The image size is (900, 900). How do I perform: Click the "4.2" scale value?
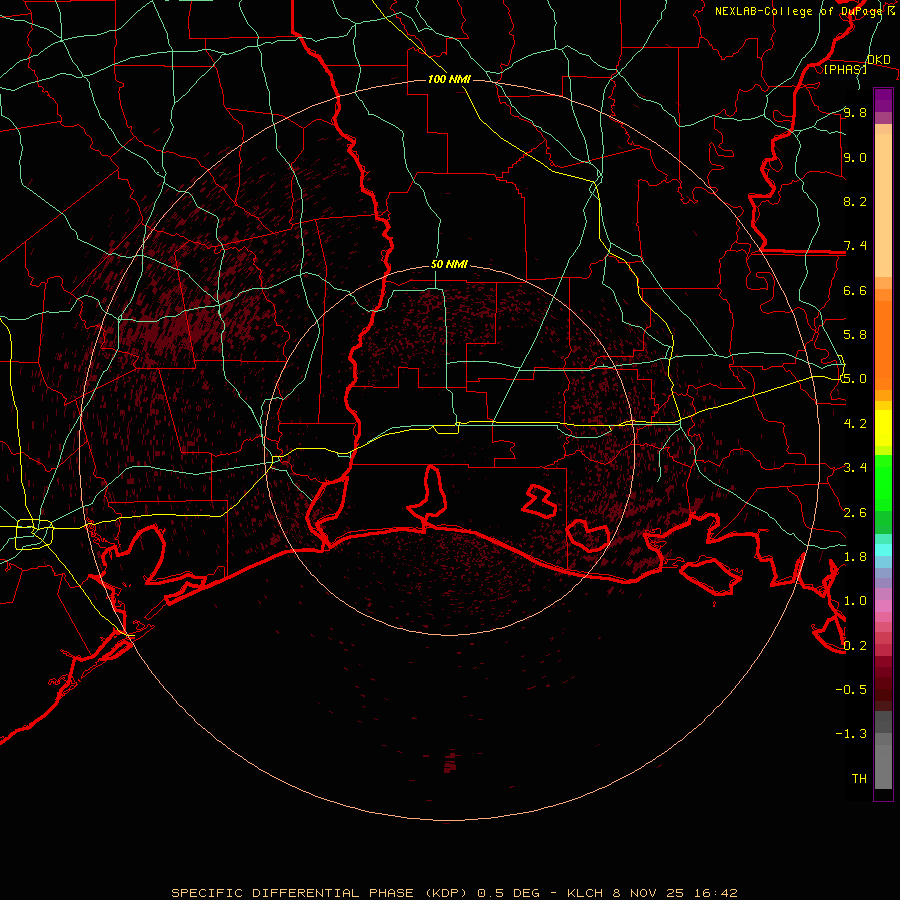855,424
